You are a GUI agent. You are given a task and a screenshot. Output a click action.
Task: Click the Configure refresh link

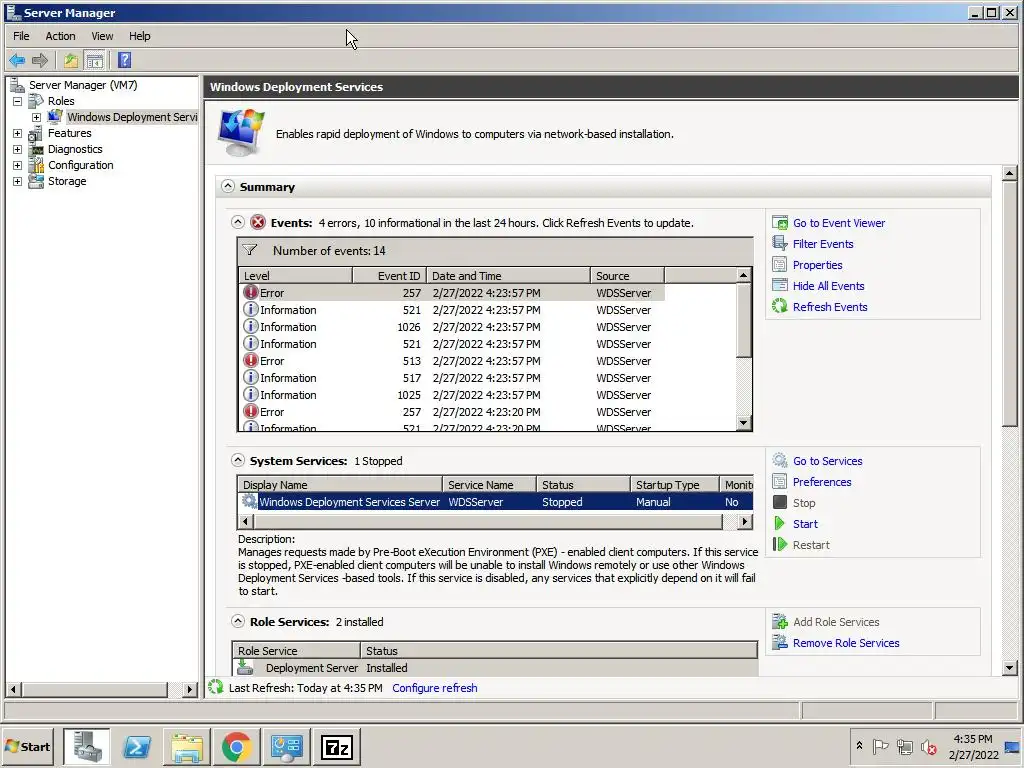[434, 688]
